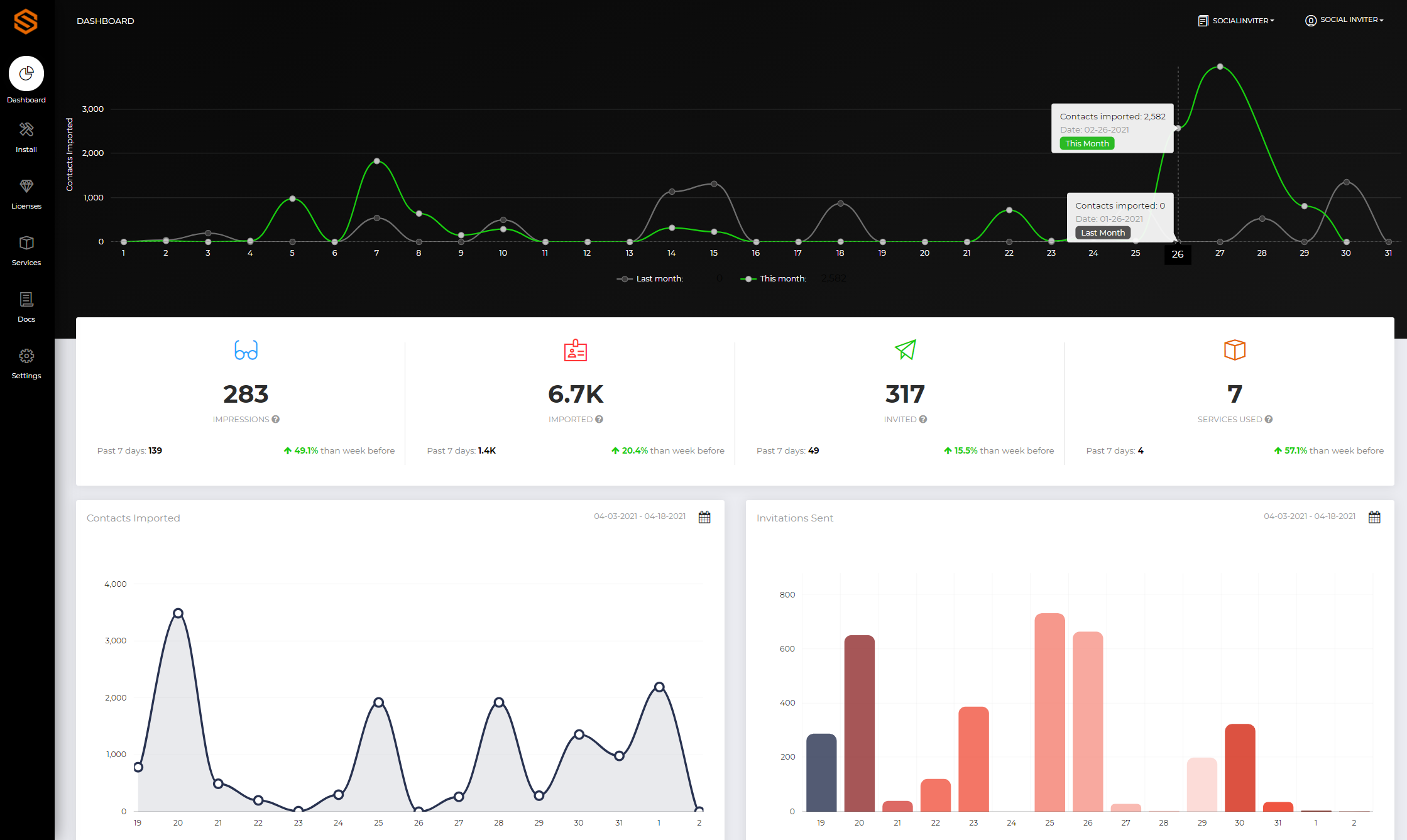Click the Social Inviter logo icon

point(26,21)
